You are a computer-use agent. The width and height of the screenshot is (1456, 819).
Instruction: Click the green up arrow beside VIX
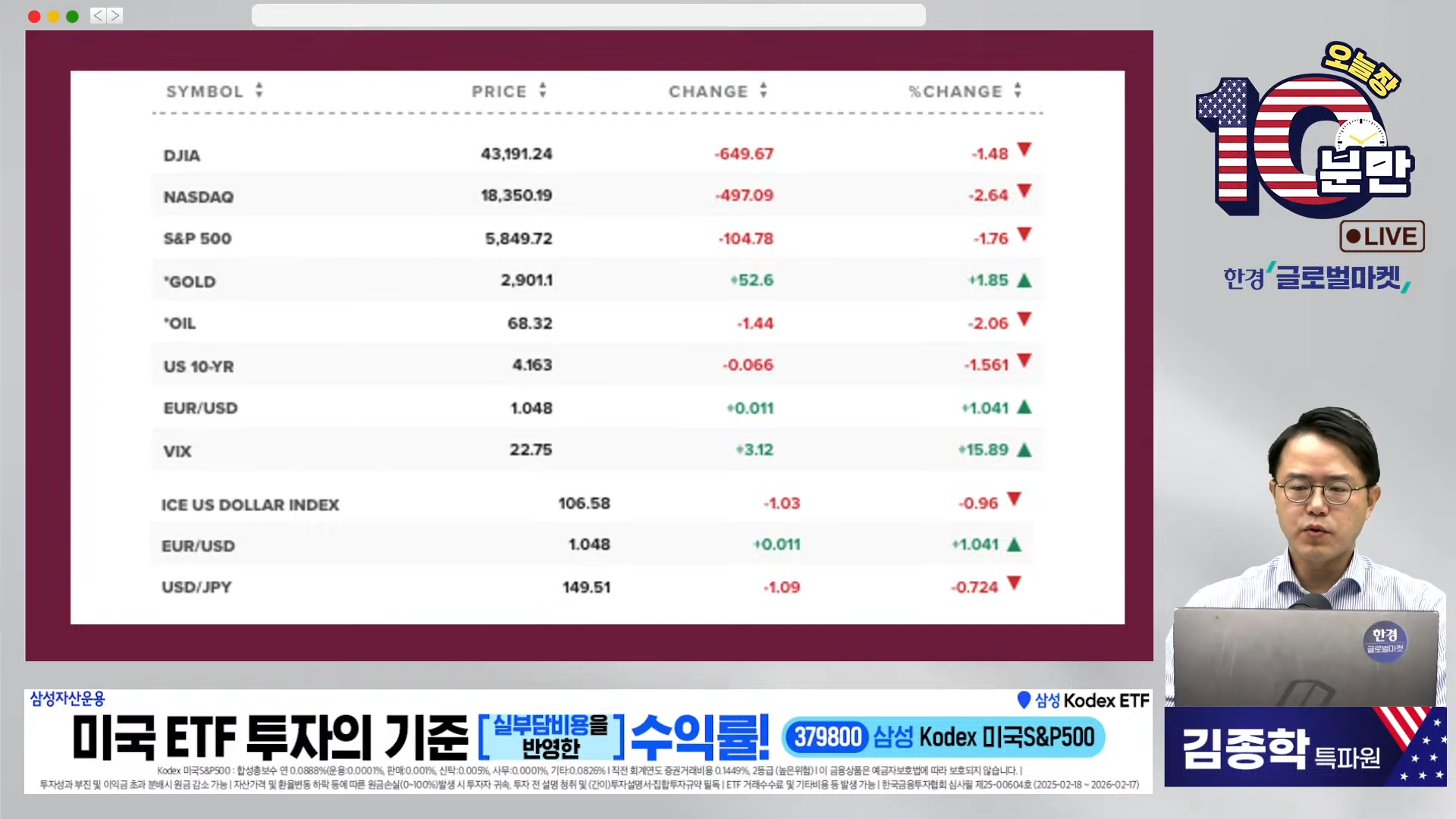[1025, 450]
